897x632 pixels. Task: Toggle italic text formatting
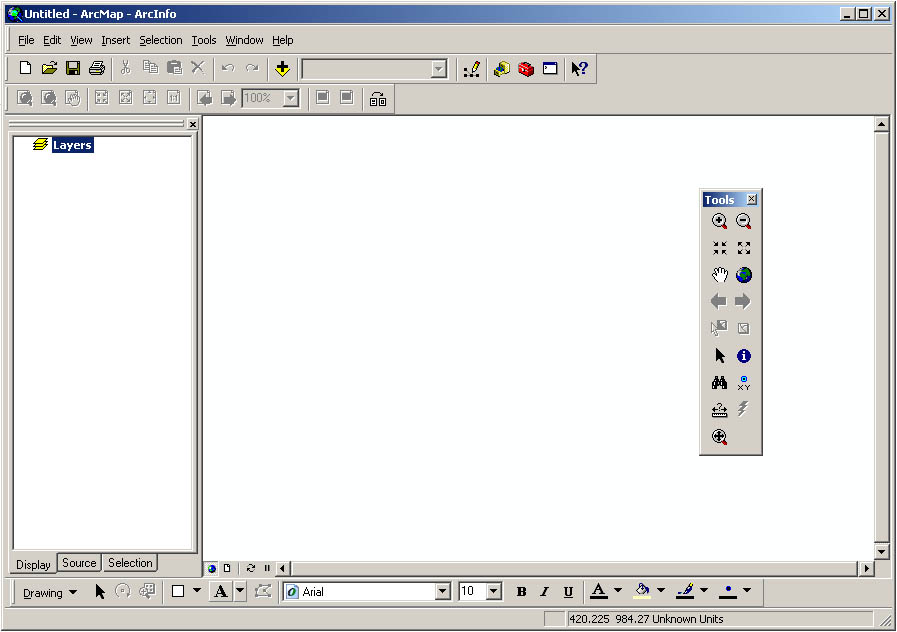544,591
